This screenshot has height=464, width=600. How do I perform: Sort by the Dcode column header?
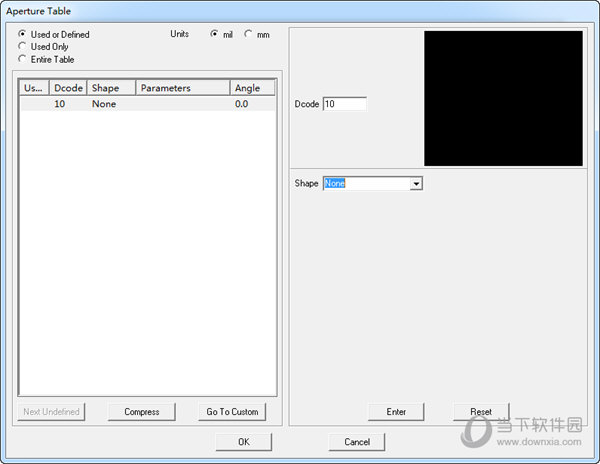(x=68, y=88)
